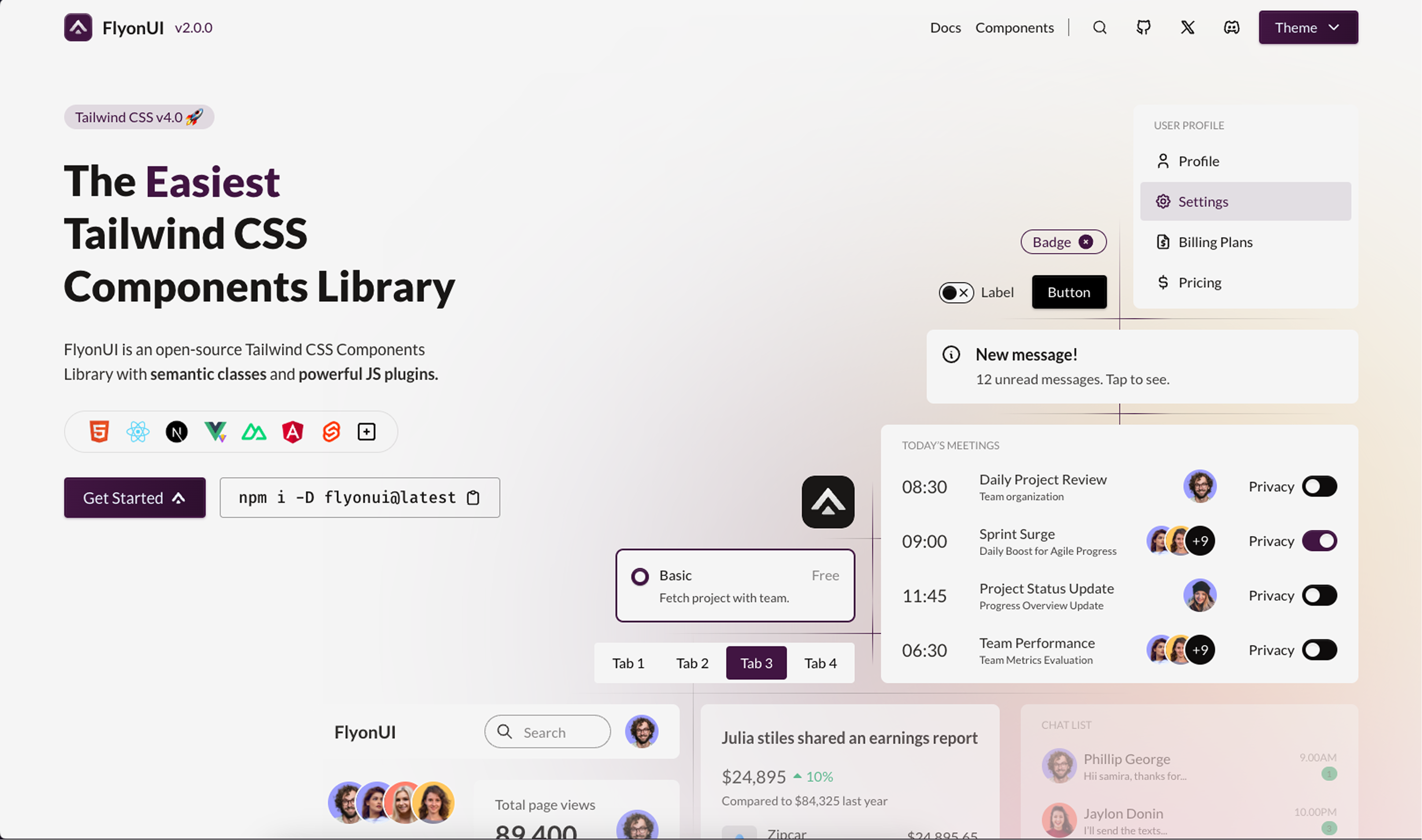This screenshot has height=840, width=1422.
Task: Open the GitHub icon link
Action: [x=1144, y=27]
